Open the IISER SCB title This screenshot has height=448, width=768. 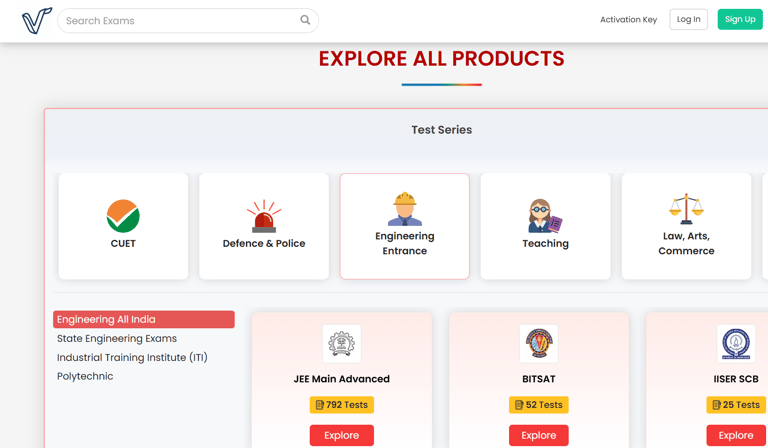(x=736, y=379)
